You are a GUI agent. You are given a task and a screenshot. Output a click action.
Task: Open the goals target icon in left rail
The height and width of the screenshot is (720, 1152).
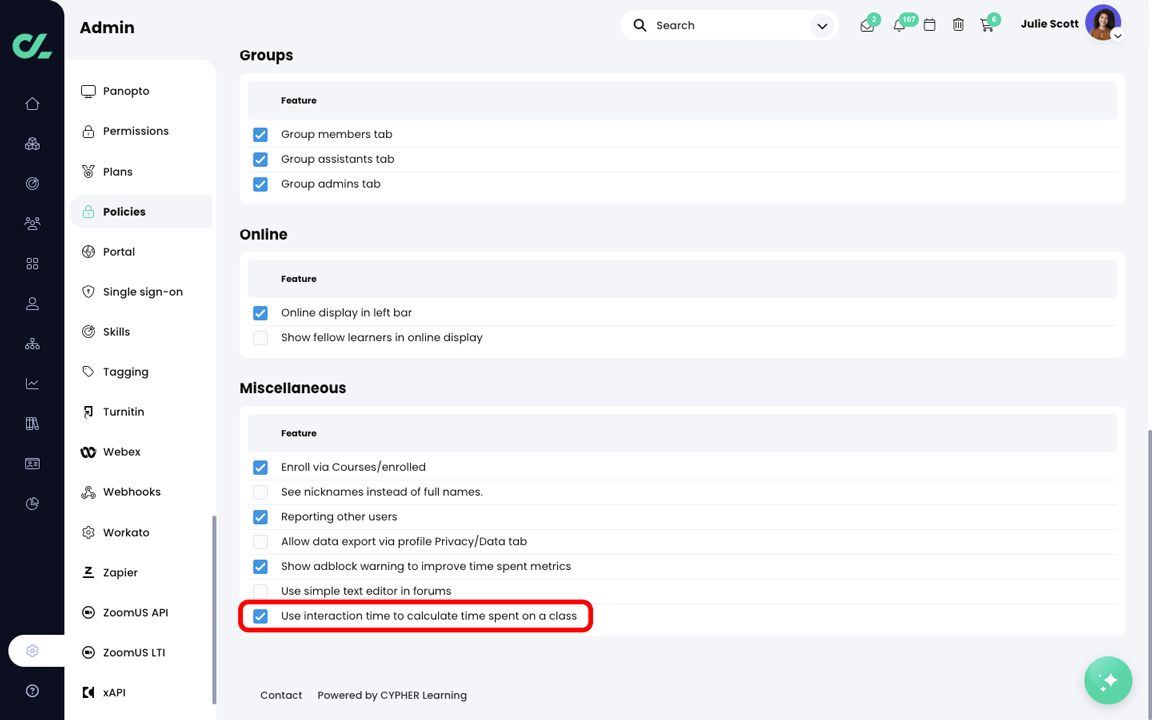point(32,184)
